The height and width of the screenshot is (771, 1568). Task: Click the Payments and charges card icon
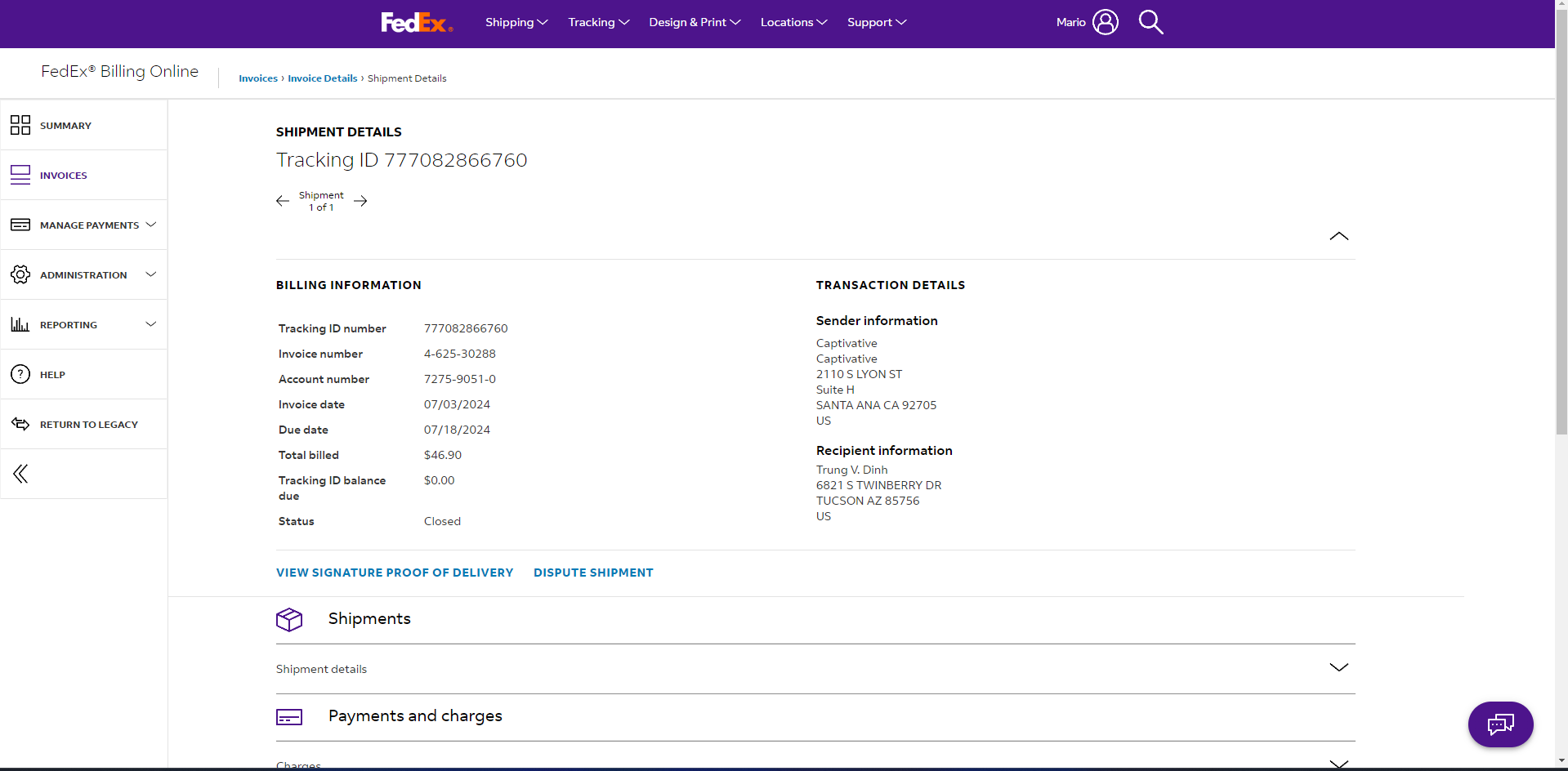289,717
